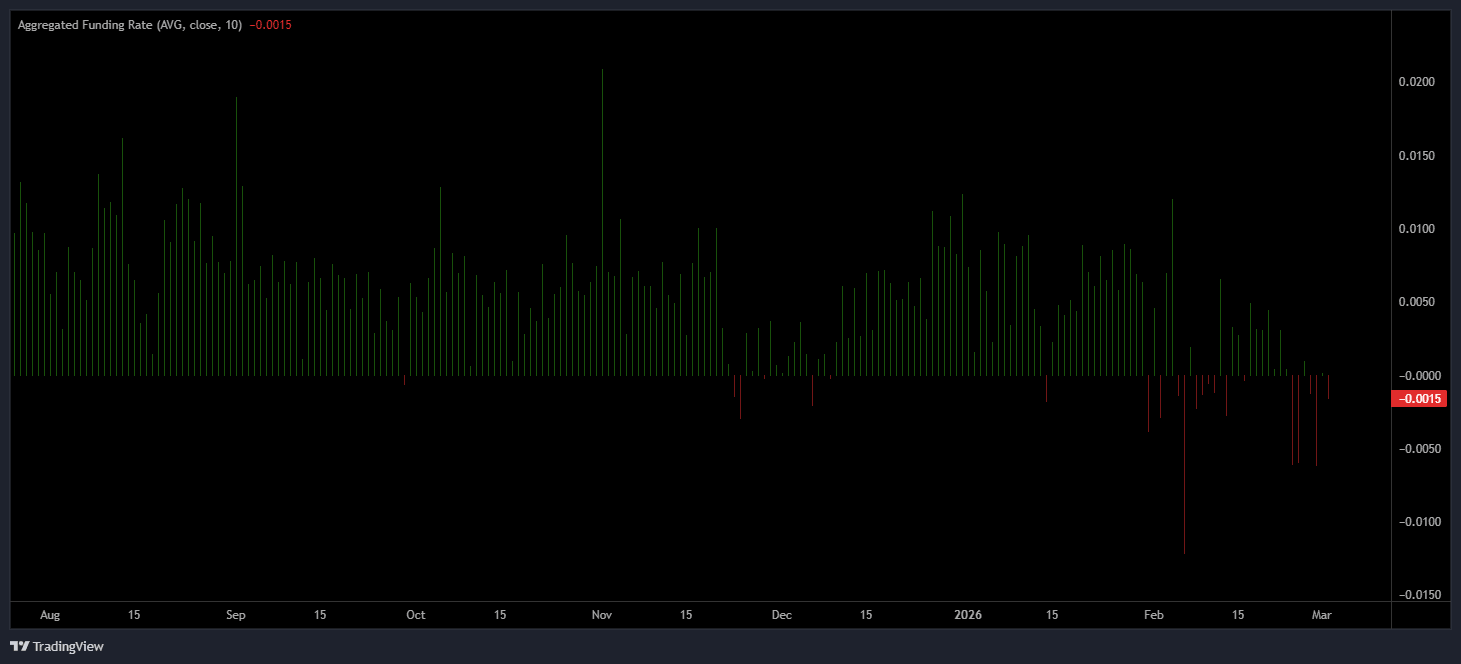Select the Aug label on time axis

click(x=50, y=615)
